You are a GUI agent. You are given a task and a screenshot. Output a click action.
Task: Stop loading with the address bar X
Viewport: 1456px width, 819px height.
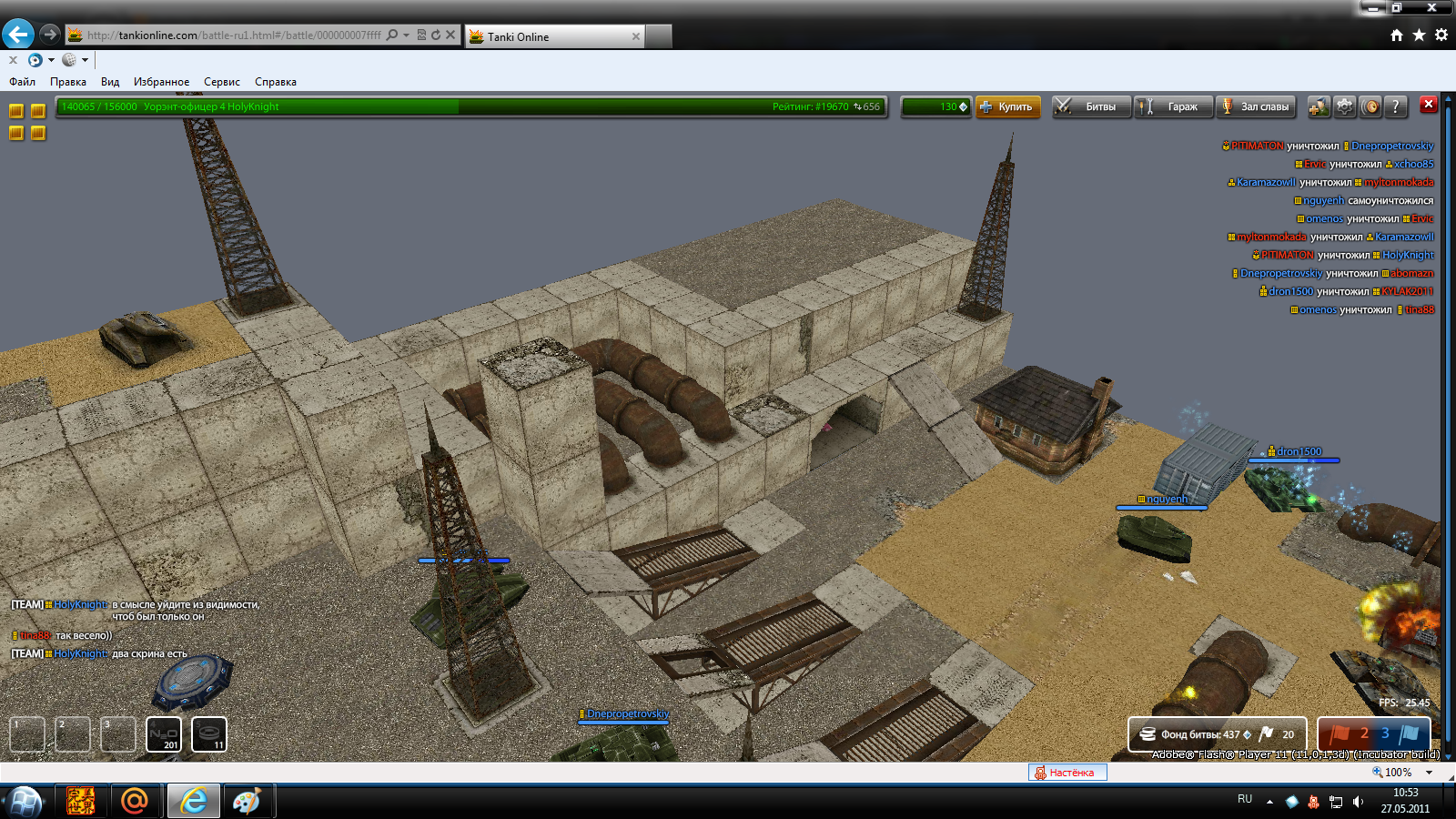(x=450, y=35)
